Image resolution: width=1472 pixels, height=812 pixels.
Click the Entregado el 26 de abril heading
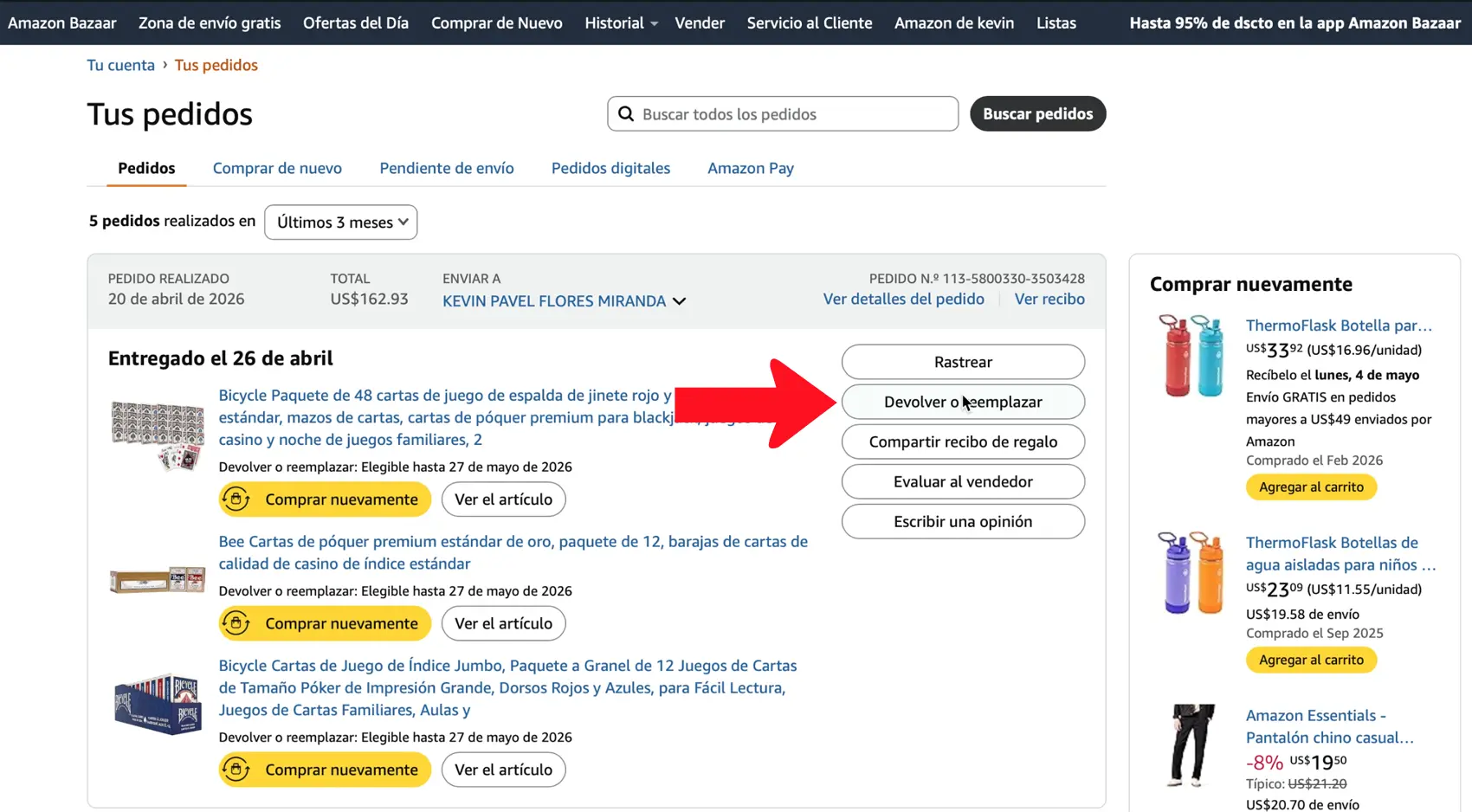pyautogui.click(x=221, y=358)
